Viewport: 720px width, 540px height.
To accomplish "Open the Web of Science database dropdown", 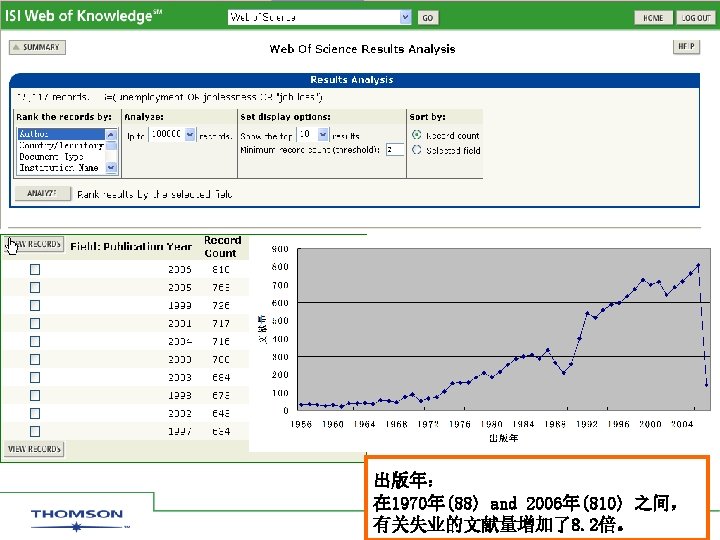I will (405, 17).
